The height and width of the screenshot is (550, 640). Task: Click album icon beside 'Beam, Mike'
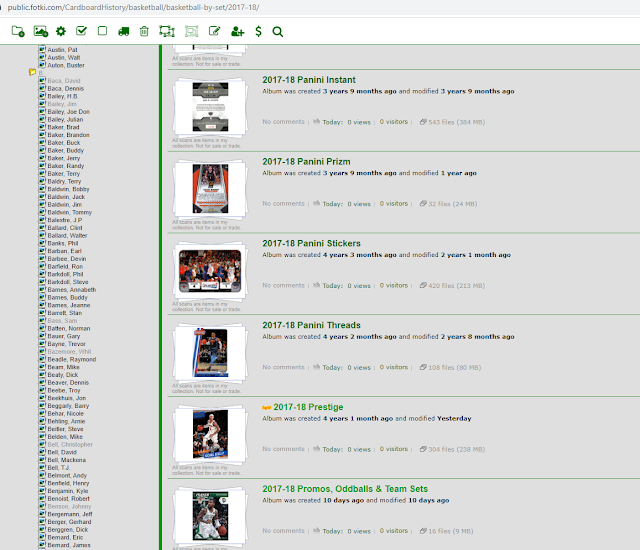(42, 367)
